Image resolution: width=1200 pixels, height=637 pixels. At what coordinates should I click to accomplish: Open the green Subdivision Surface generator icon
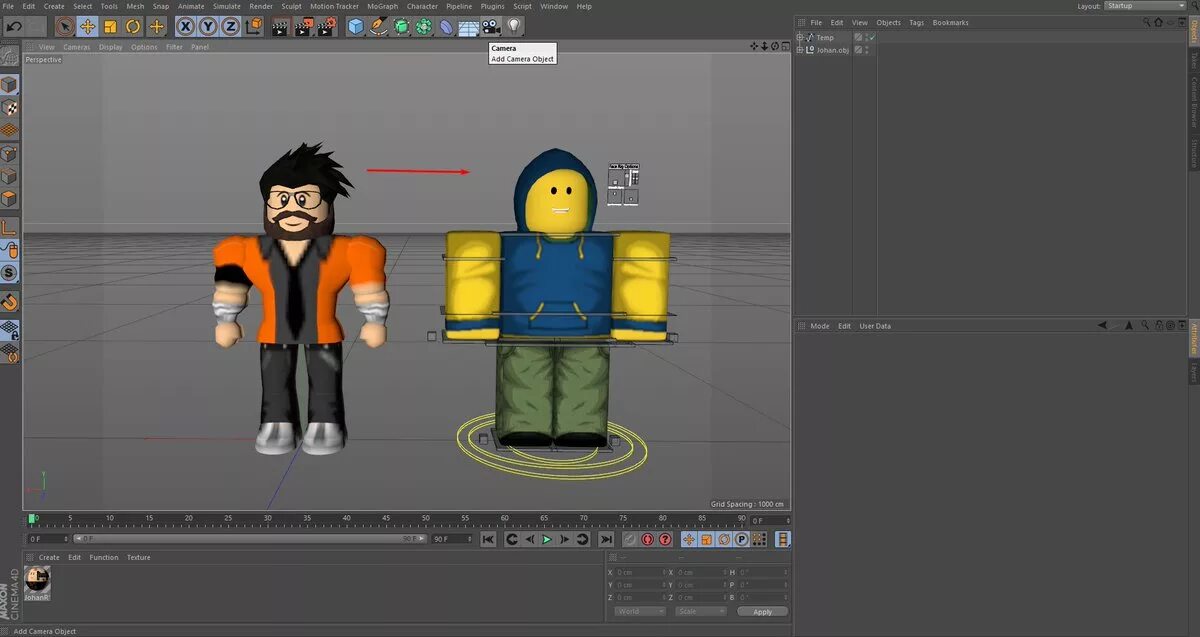pyautogui.click(x=402, y=26)
